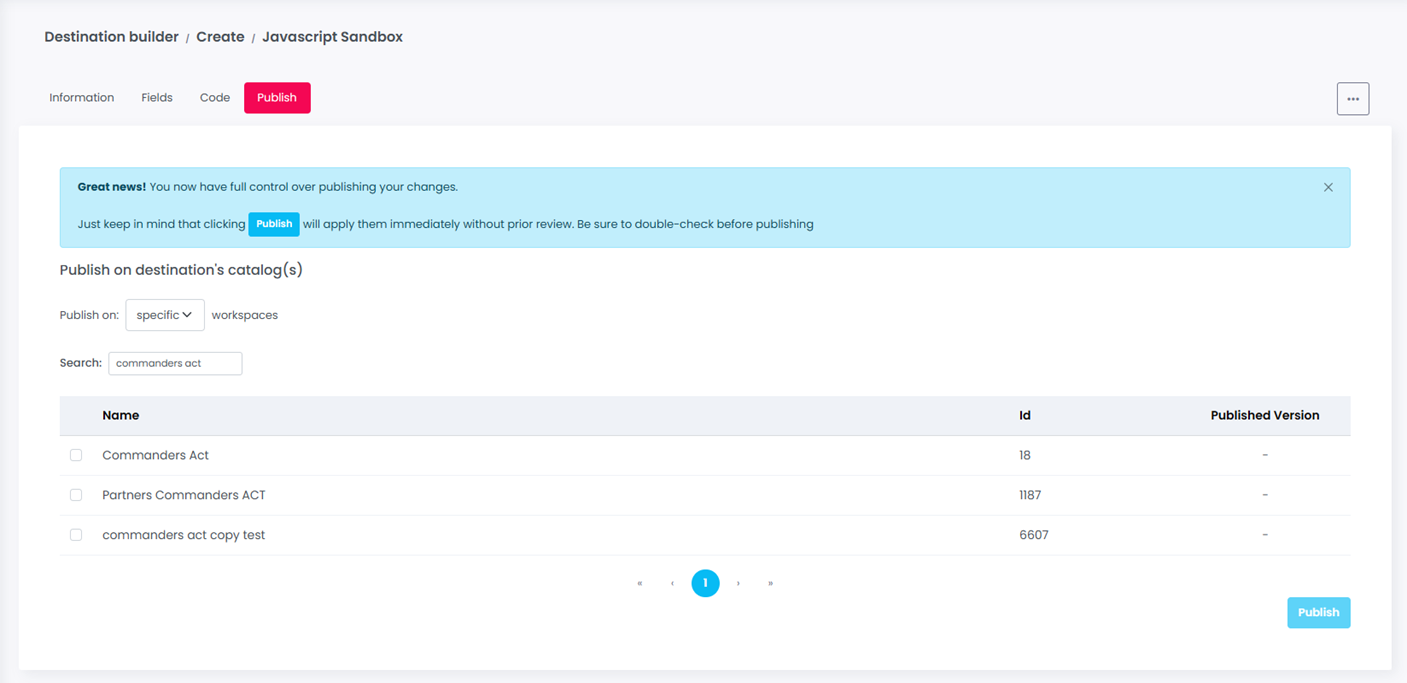Go to previous page arrow
Image resolution: width=1407 pixels, height=683 pixels.
point(672,583)
